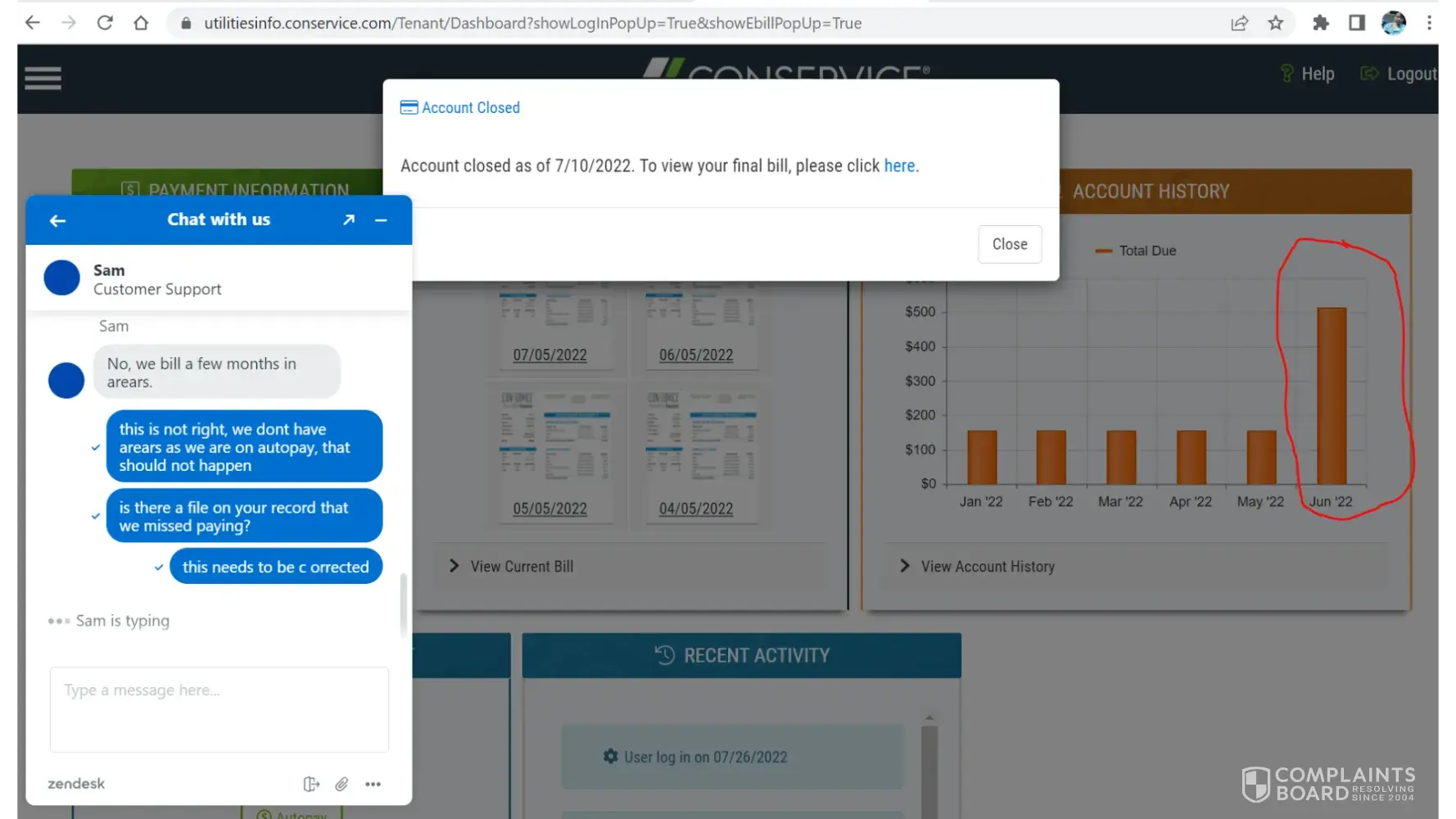Open the Help link
Viewport: 1456px width, 819px height.
pos(1308,74)
